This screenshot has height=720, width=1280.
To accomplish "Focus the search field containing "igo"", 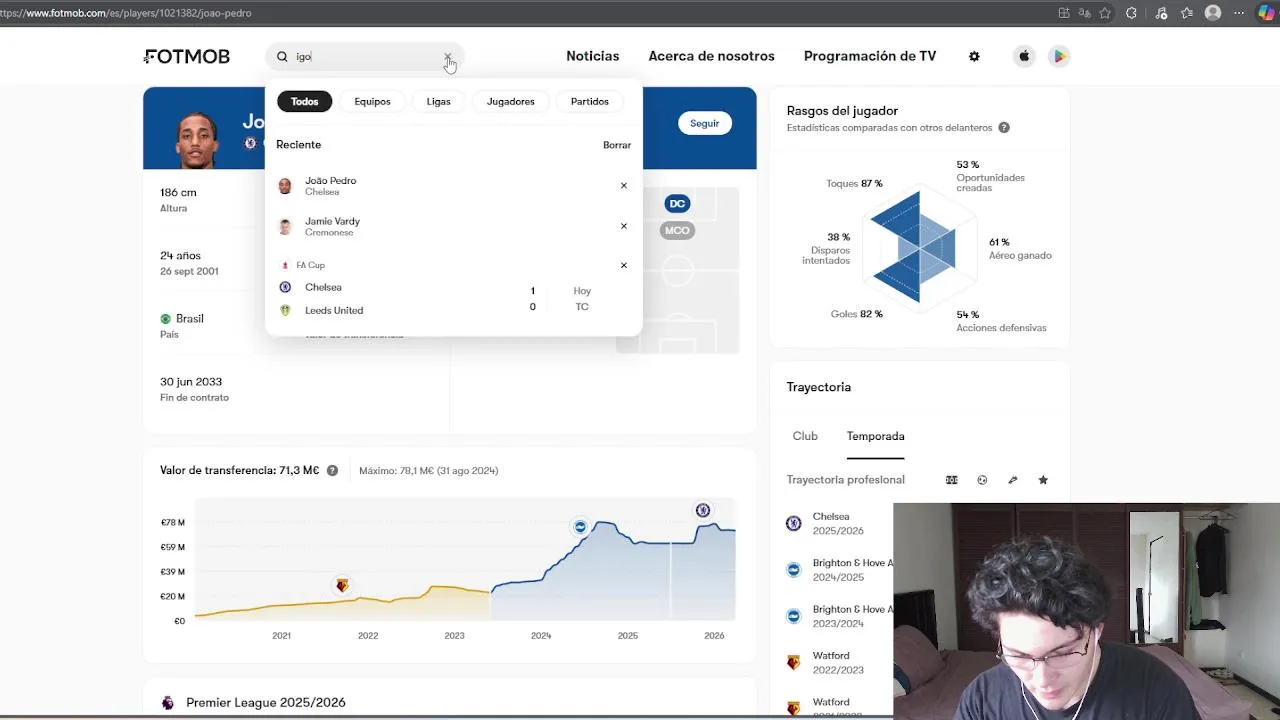I will coord(365,57).
